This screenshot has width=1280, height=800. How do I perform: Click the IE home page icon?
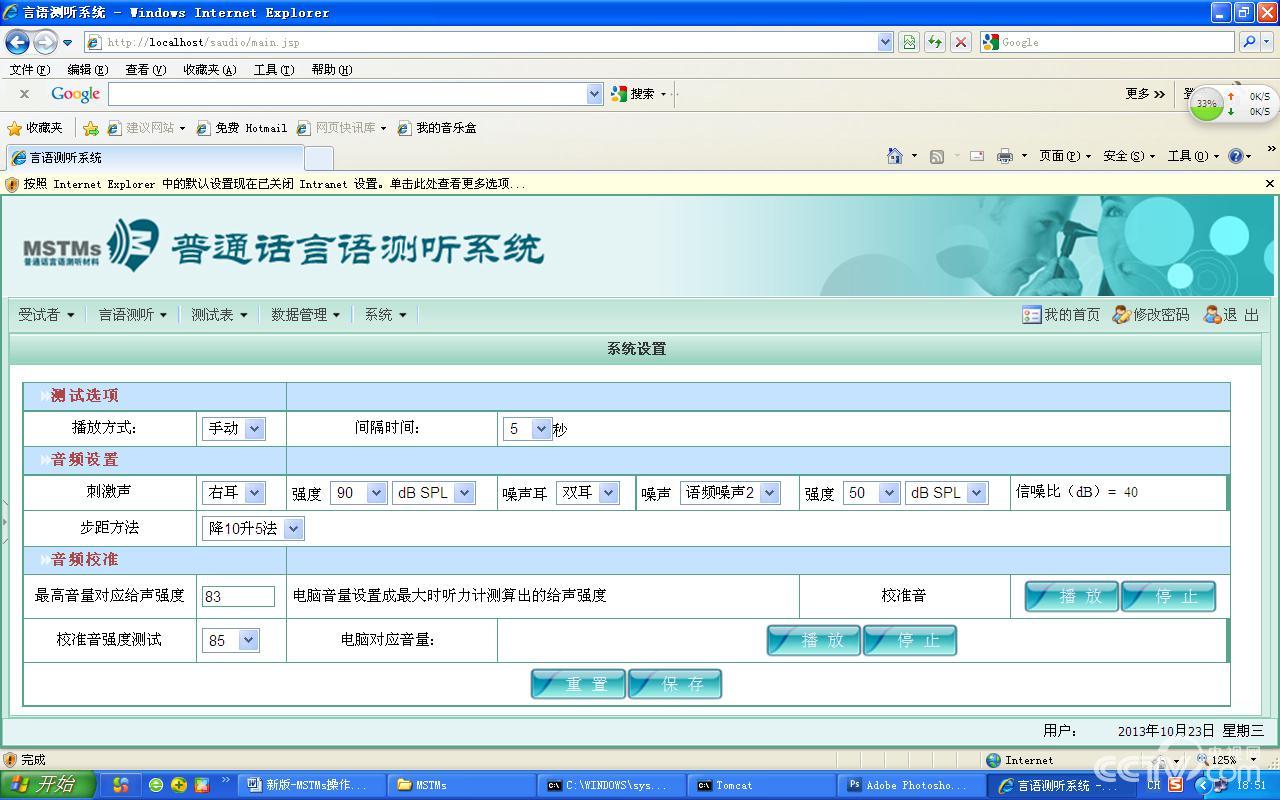(x=895, y=157)
